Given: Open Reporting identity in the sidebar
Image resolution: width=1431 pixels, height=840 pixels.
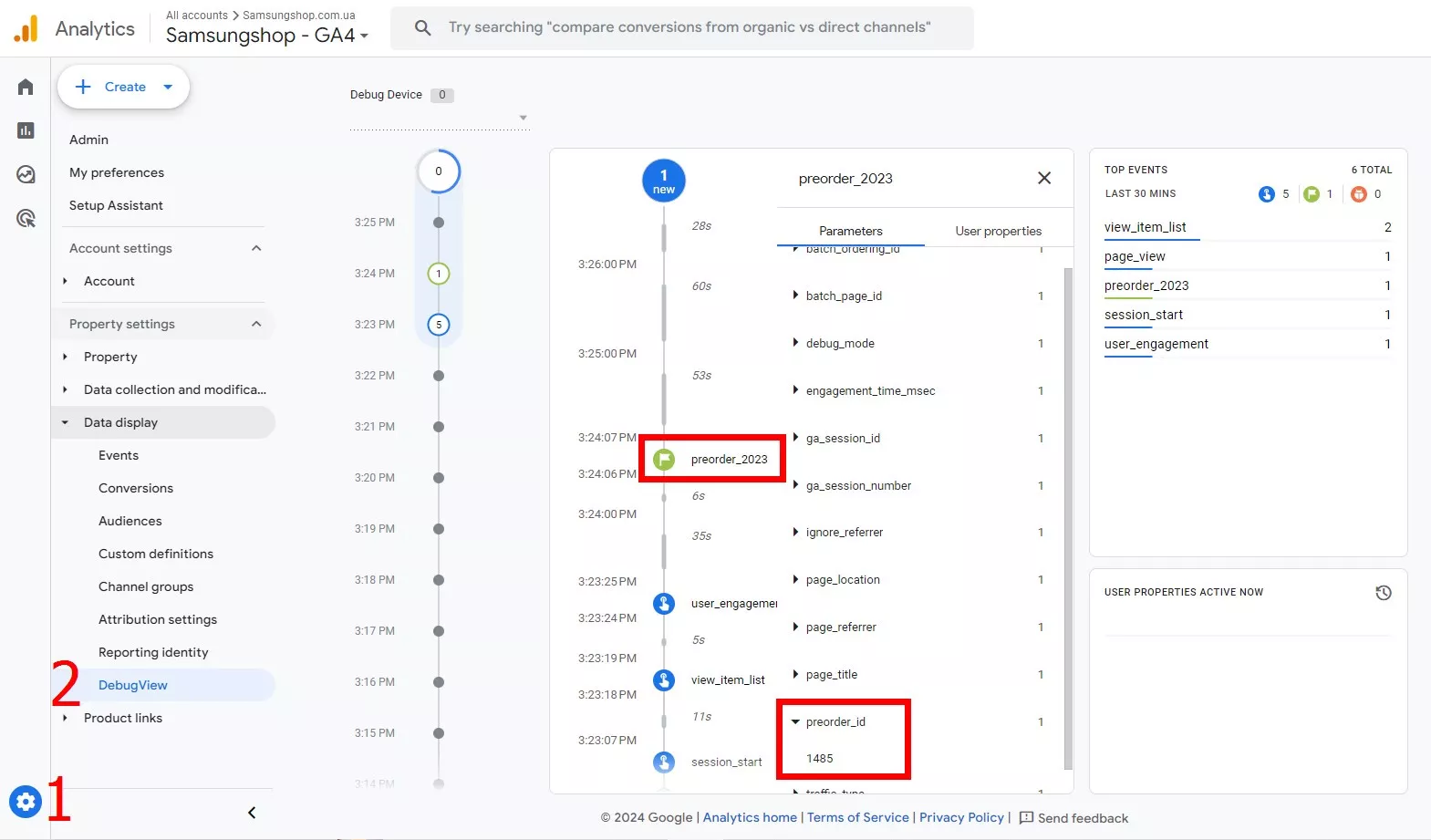Looking at the screenshot, I should point(153,652).
